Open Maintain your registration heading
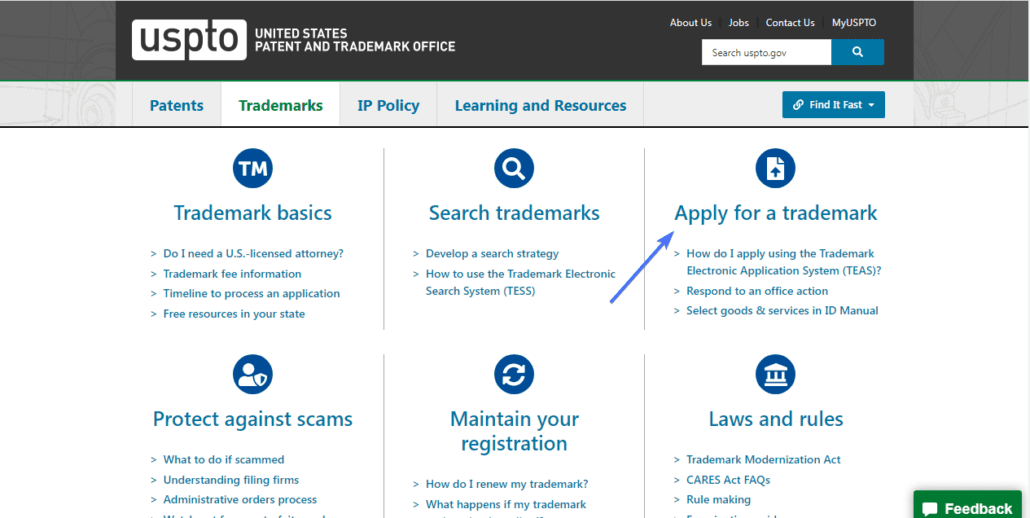The image size is (1030, 518). pos(514,431)
